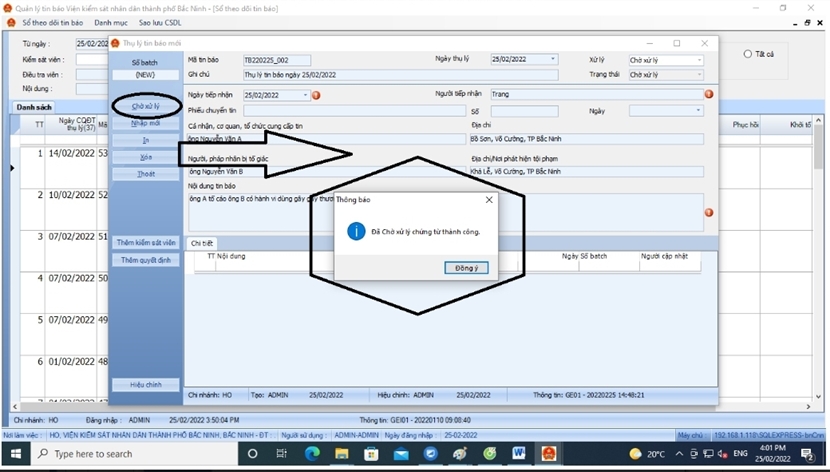Screen dimensions: 830x472
Task: Open notification center icon
Action: tap(807, 454)
